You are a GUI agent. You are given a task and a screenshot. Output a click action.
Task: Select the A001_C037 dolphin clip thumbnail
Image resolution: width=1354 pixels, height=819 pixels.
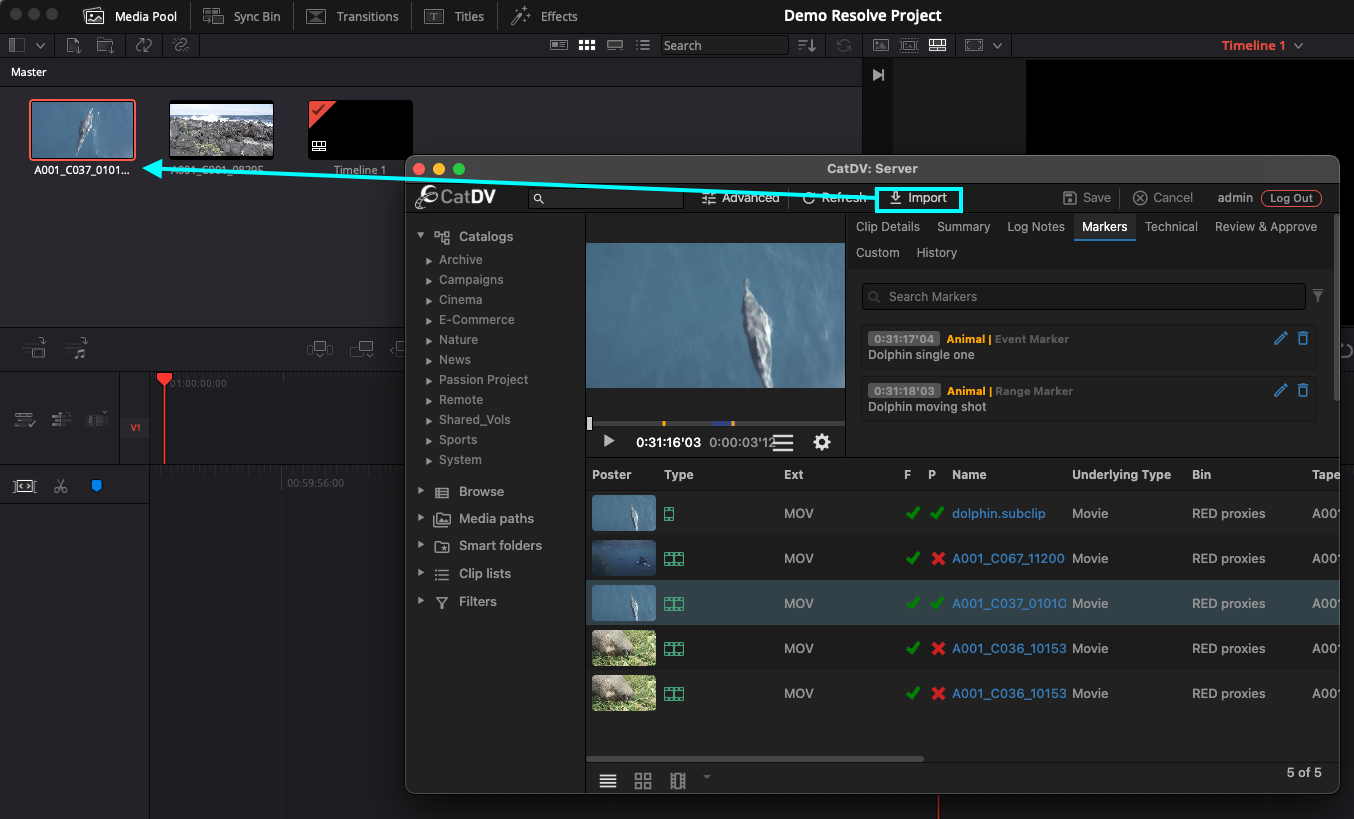[82, 130]
